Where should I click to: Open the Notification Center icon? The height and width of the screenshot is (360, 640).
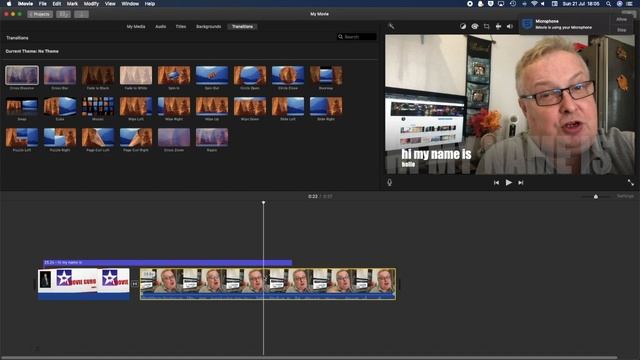(629, 4)
